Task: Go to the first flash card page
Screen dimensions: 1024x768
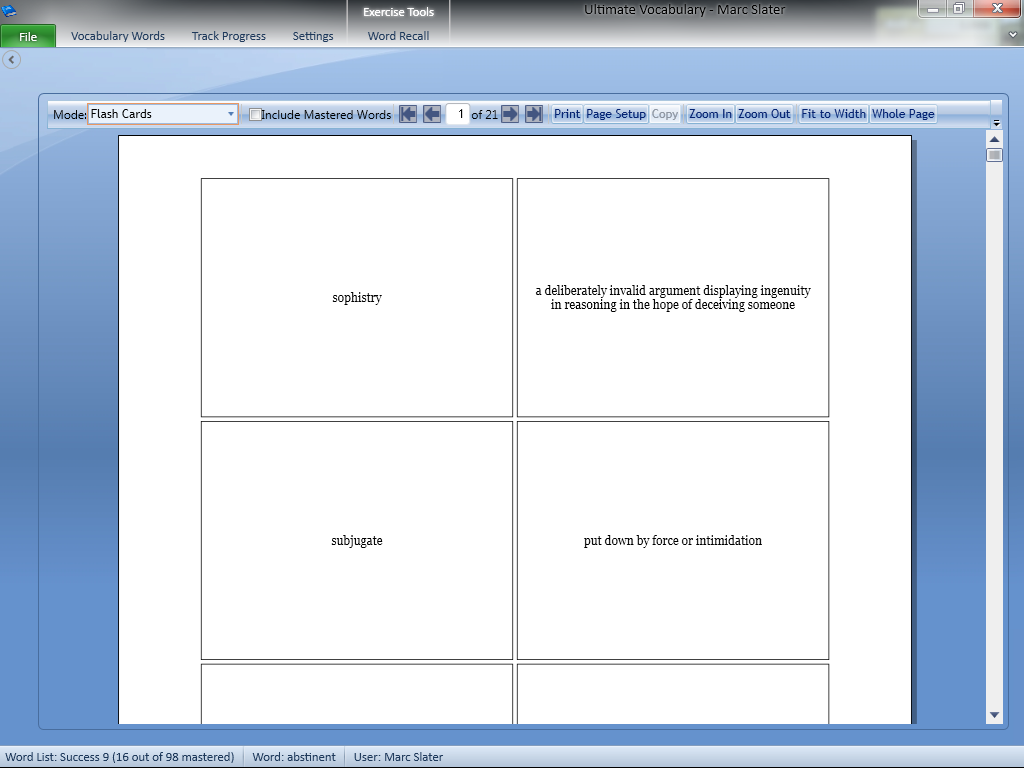Action: click(x=408, y=114)
